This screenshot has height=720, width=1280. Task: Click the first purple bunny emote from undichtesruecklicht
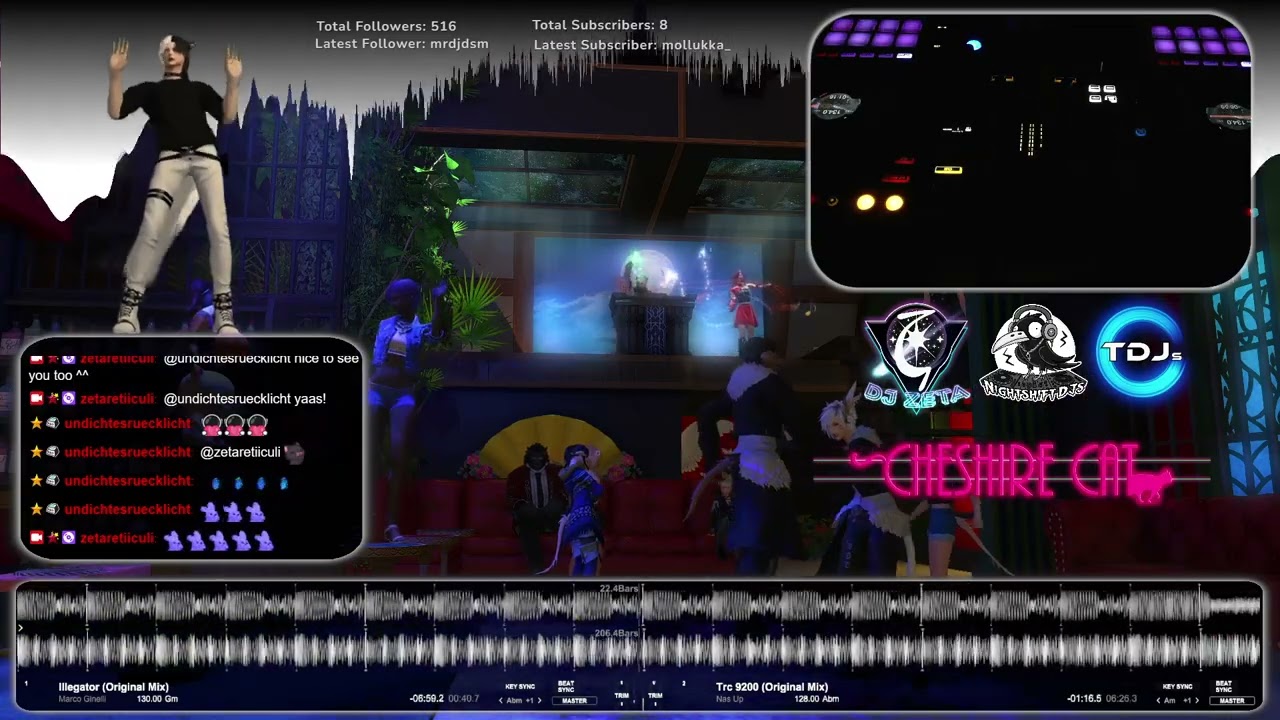[x=210, y=511]
